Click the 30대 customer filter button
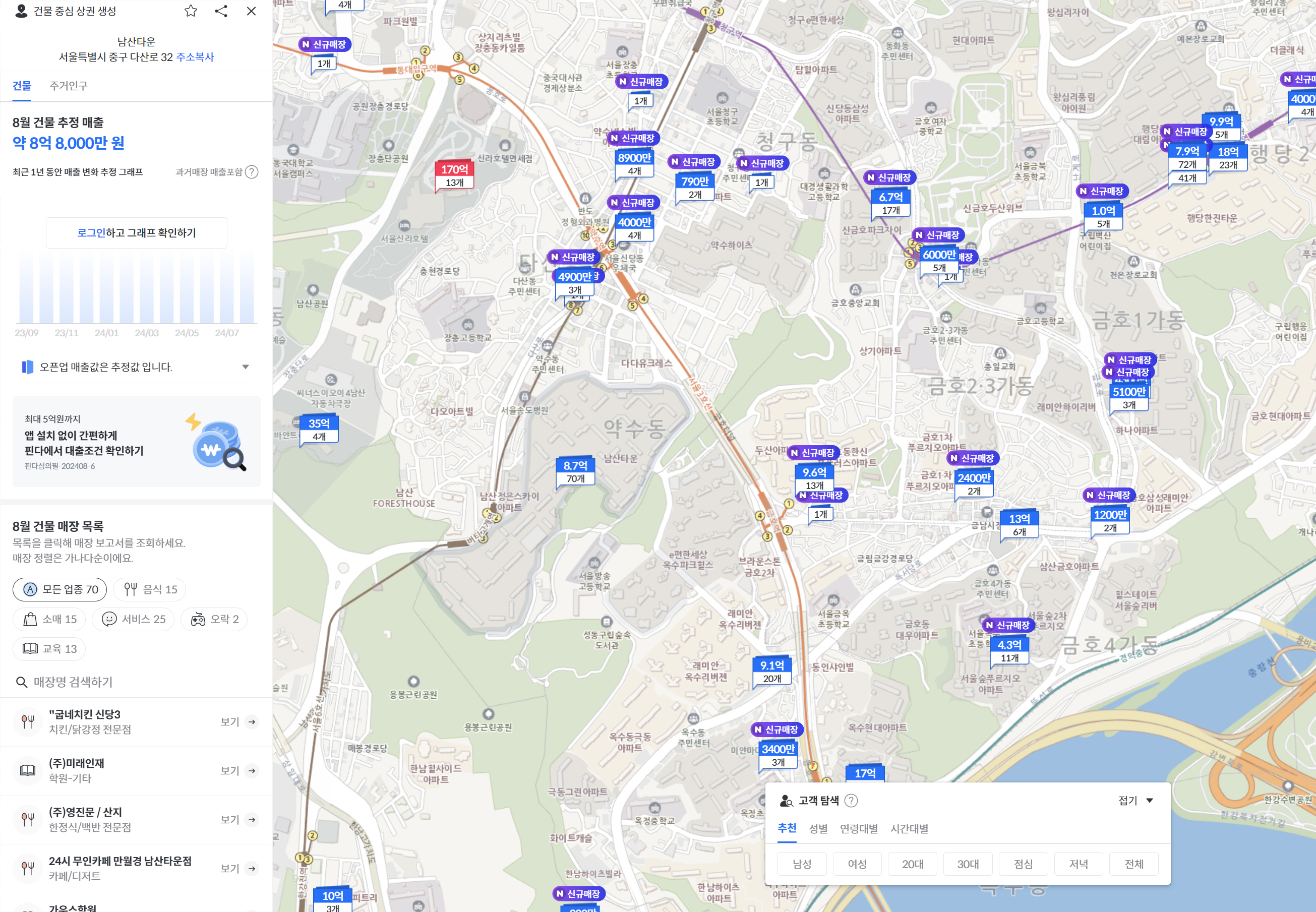This screenshot has height=912, width=1316. click(x=968, y=864)
